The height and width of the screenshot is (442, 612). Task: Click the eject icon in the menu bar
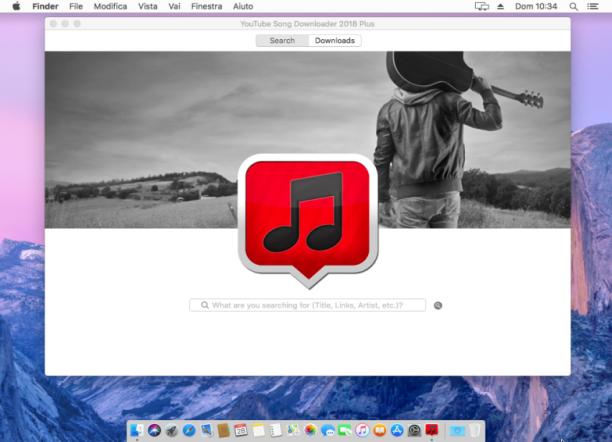(x=500, y=6)
